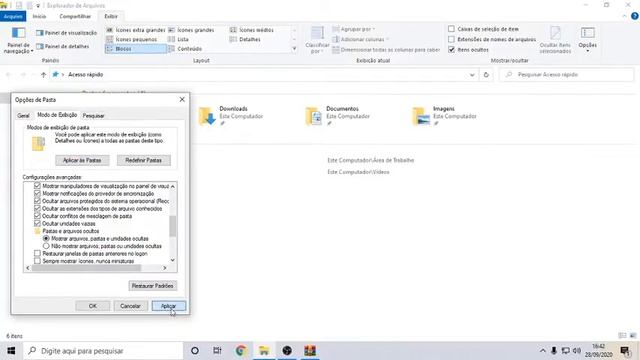The width and height of the screenshot is (640, 360).
Task: Select Ícones grandes layout
Action: click(191, 30)
